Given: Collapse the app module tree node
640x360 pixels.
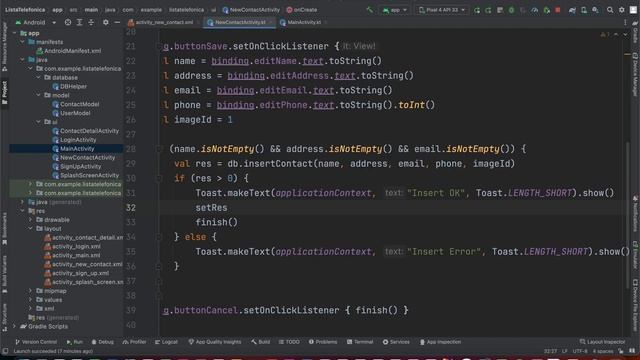Looking at the screenshot, I should pyautogui.click(x=15, y=33).
